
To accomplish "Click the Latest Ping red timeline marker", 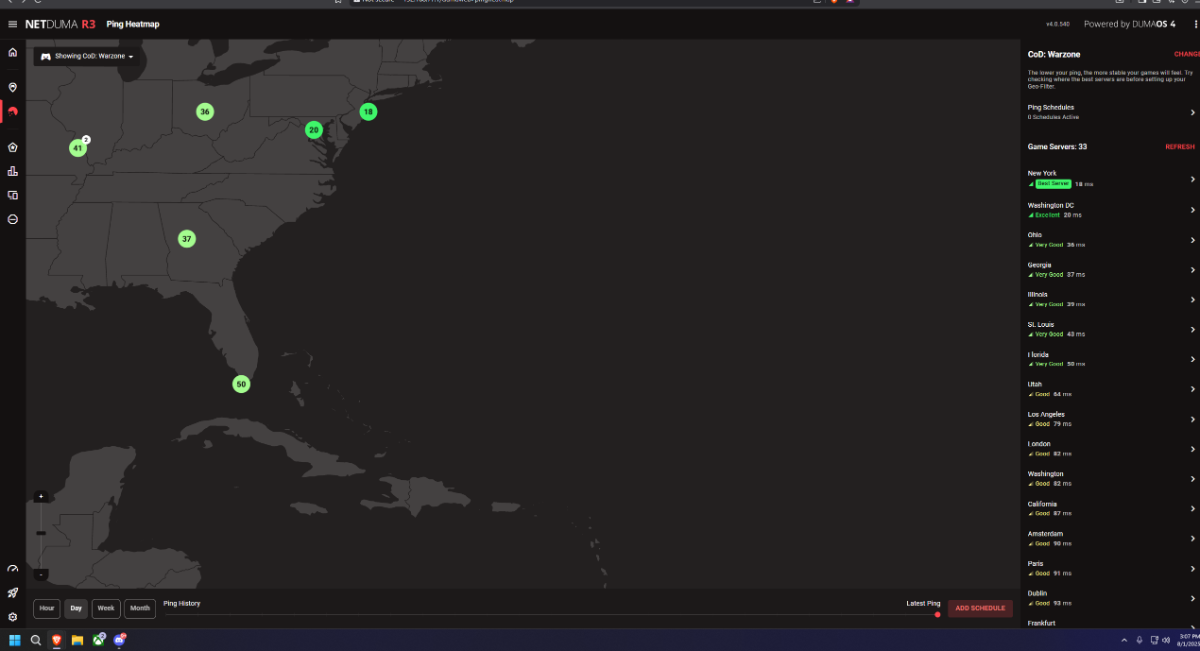I will pyautogui.click(x=937, y=615).
